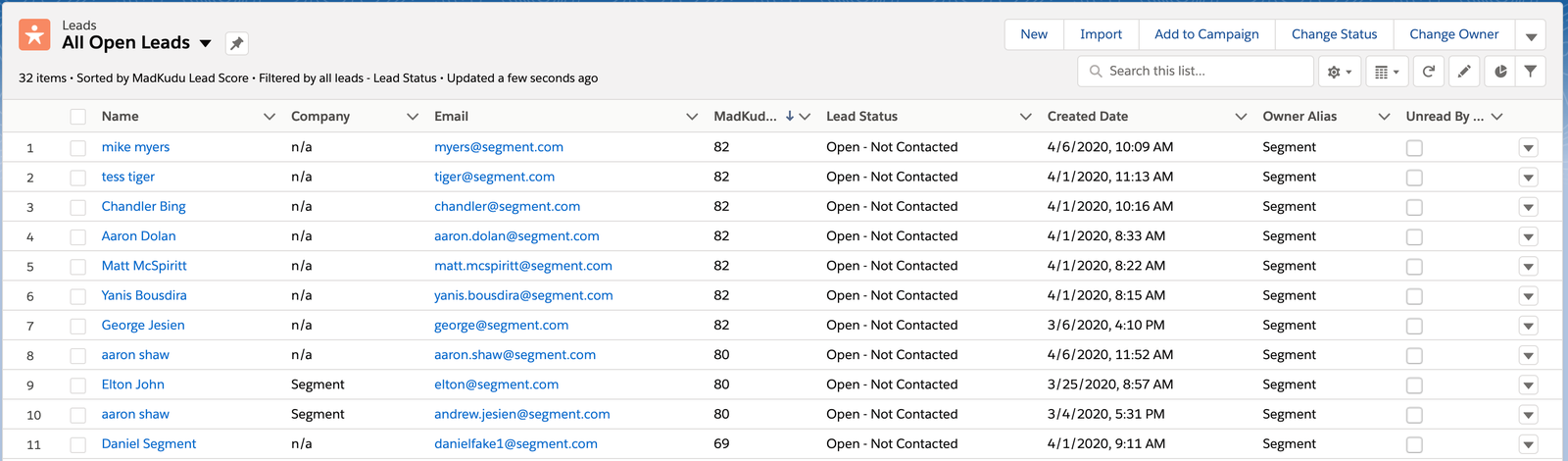Click email link tiger@segment.com

coord(494,177)
